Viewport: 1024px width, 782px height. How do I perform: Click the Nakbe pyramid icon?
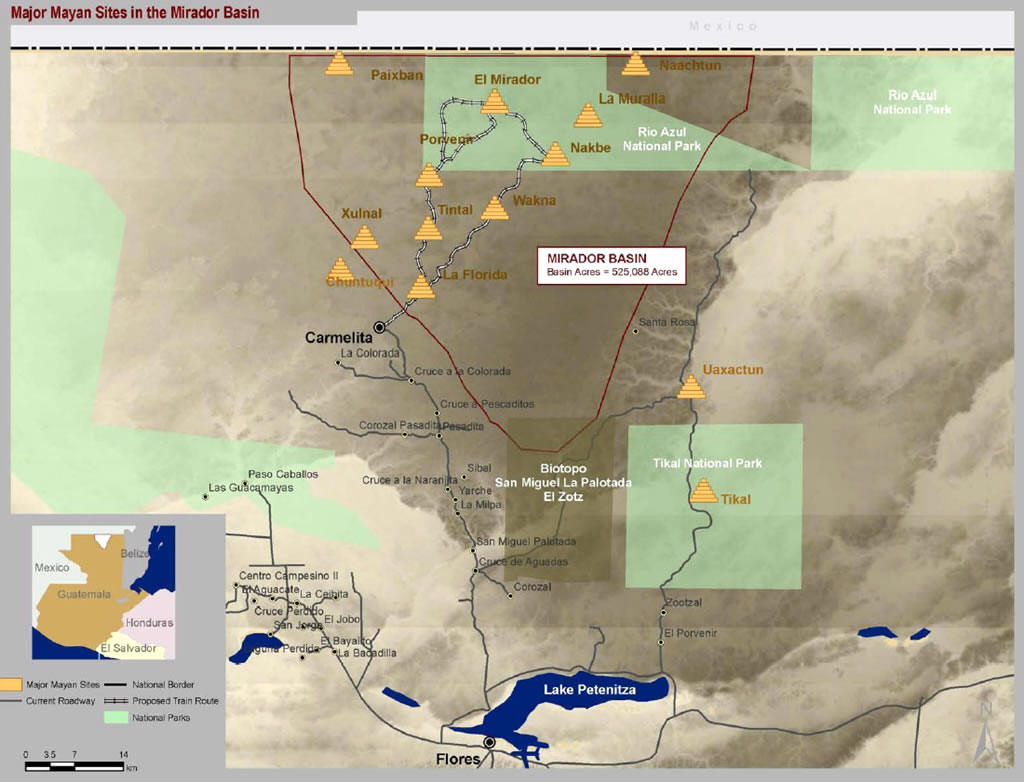point(555,154)
